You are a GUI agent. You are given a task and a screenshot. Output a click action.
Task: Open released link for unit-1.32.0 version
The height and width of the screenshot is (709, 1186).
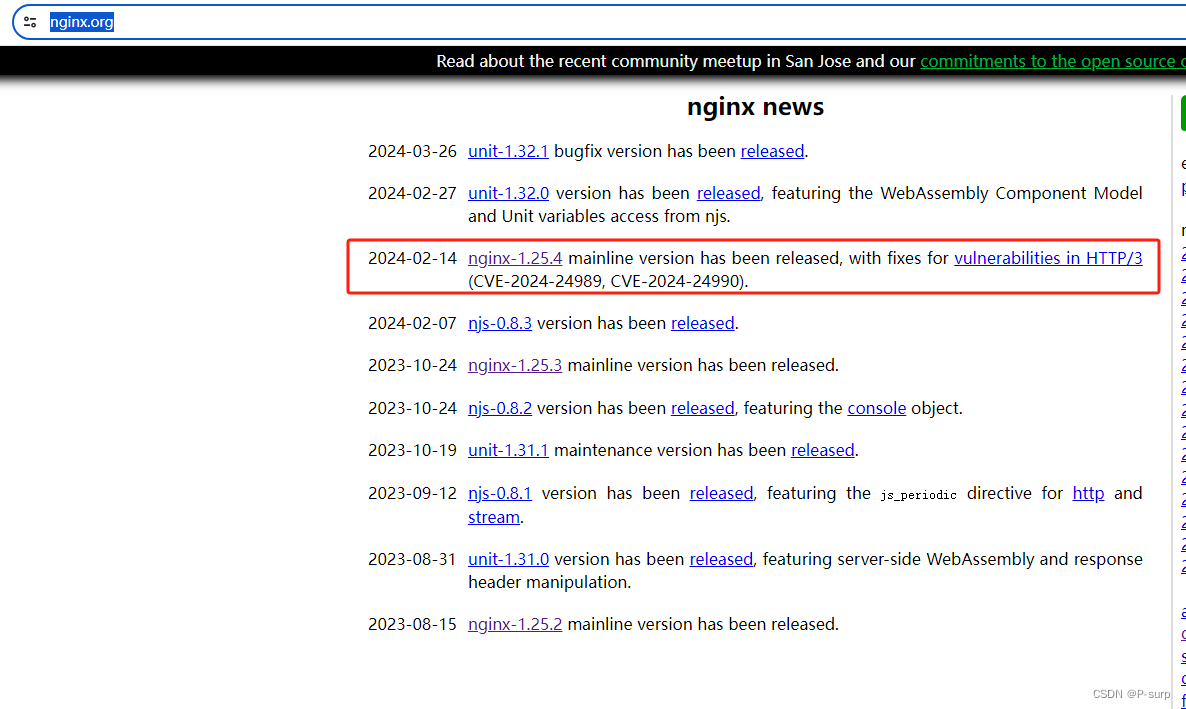[728, 194]
